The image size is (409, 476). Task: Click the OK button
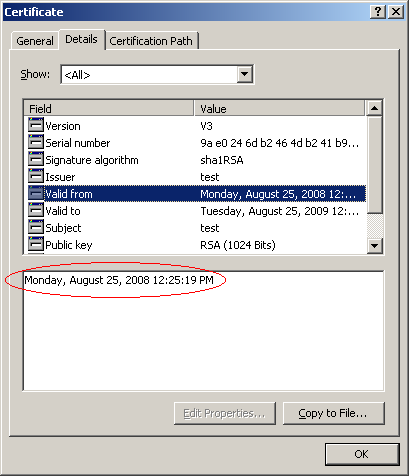click(x=362, y=454)
